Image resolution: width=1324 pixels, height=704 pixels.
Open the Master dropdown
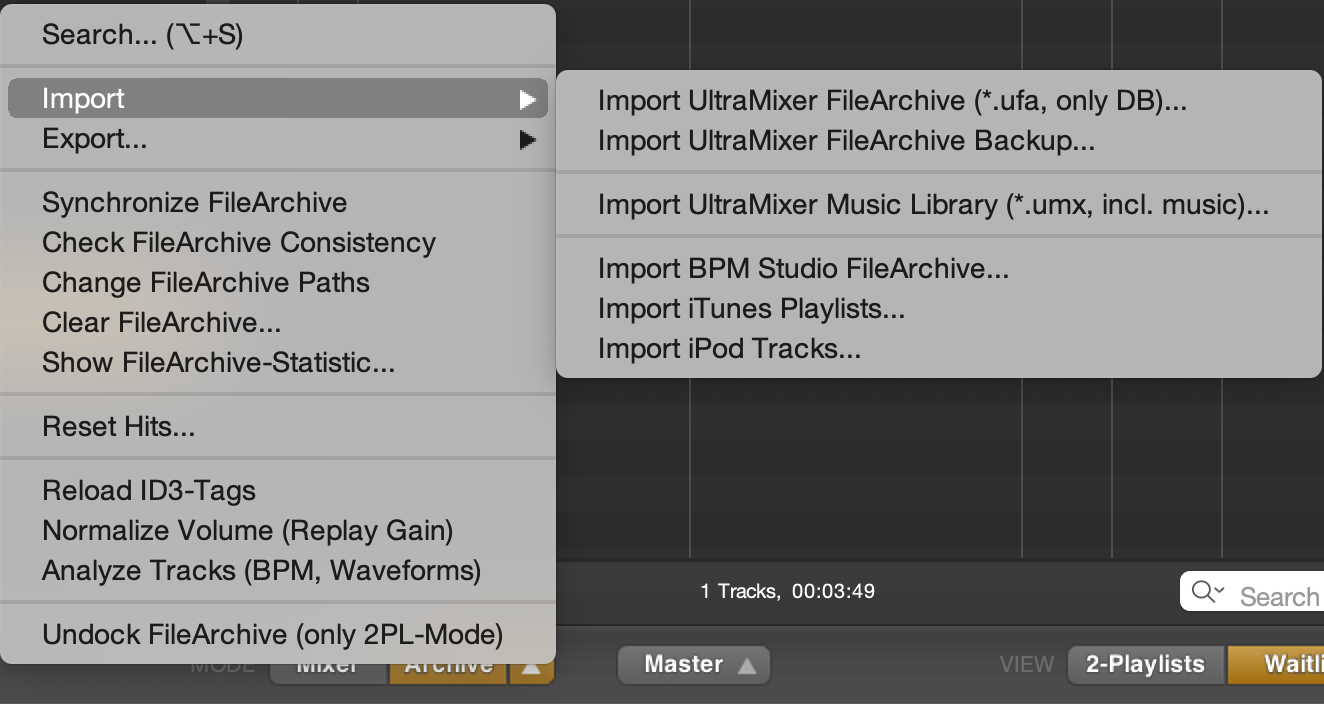[x=694, y=665]
